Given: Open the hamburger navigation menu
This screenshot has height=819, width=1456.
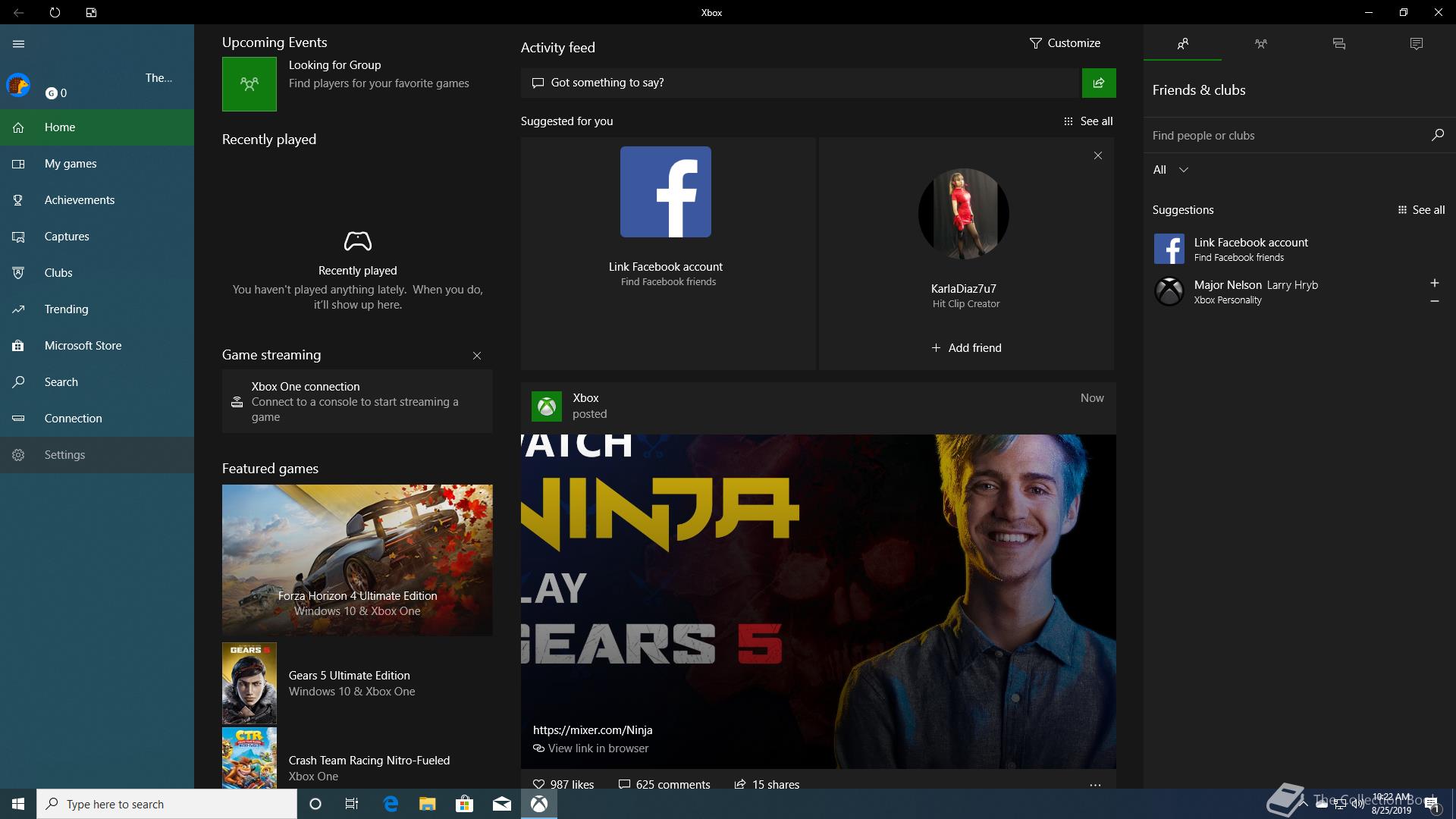Looking at the screenshot, I should click(x=19, y=44).
